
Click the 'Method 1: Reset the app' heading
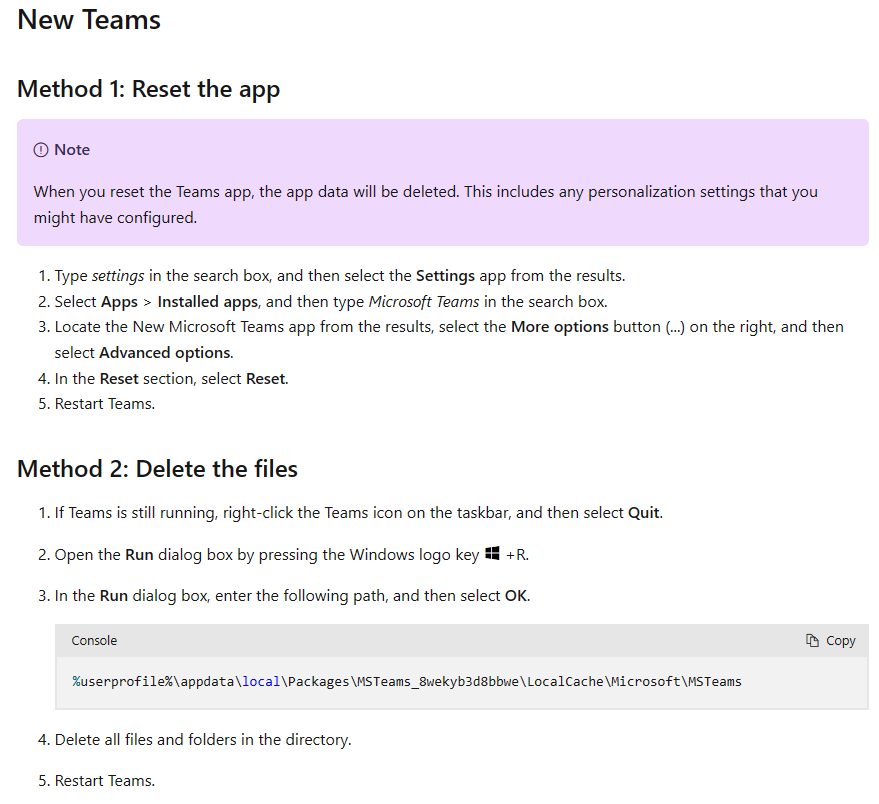[149, 89]
